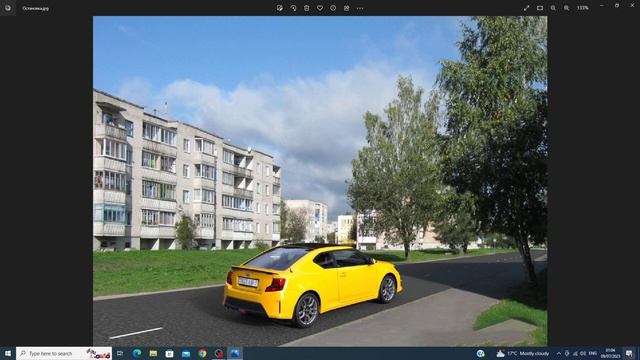Zoom out with the minus magnifier
Viewport: 640px width, 360px height.
(553, 8)
